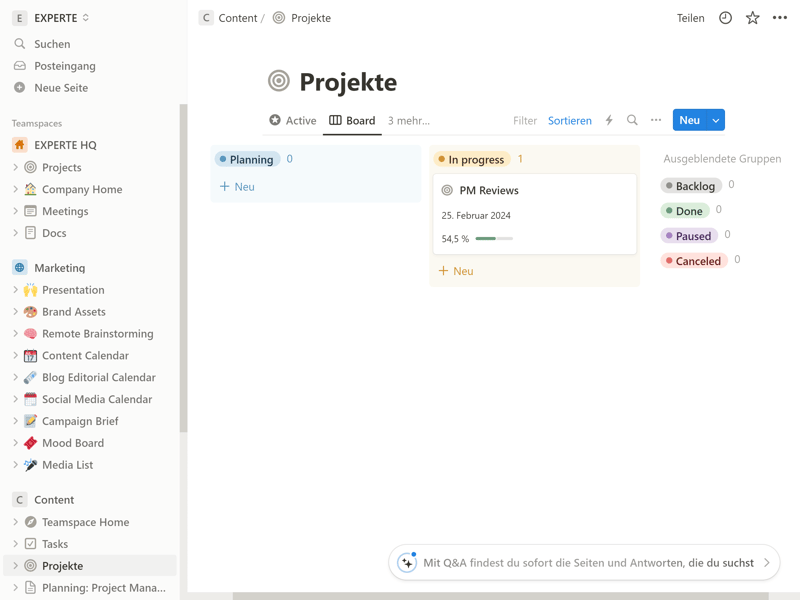Open page history clock icon

tap(725, 18)
